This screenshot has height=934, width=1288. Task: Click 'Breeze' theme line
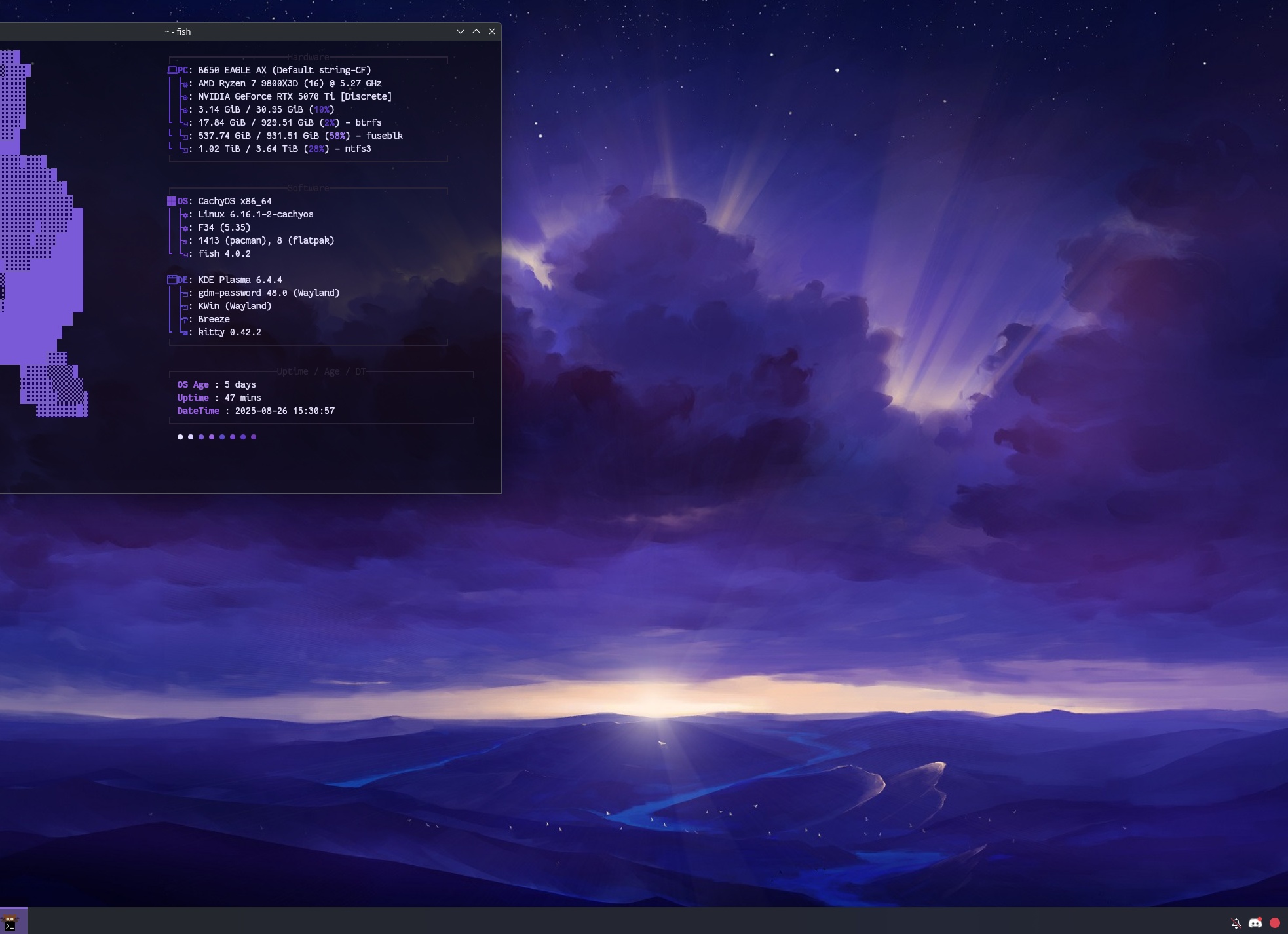pyautogui.click(x=214, y=319)
